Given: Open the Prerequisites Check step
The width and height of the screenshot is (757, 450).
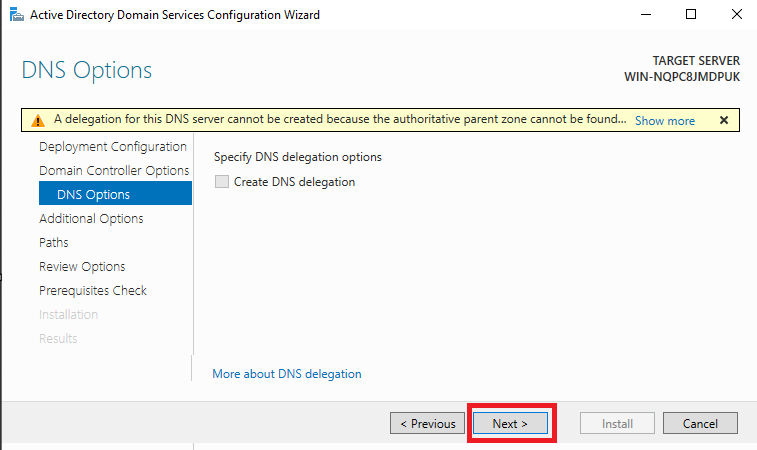Looking at the screenshot, I should click(93, 291).
